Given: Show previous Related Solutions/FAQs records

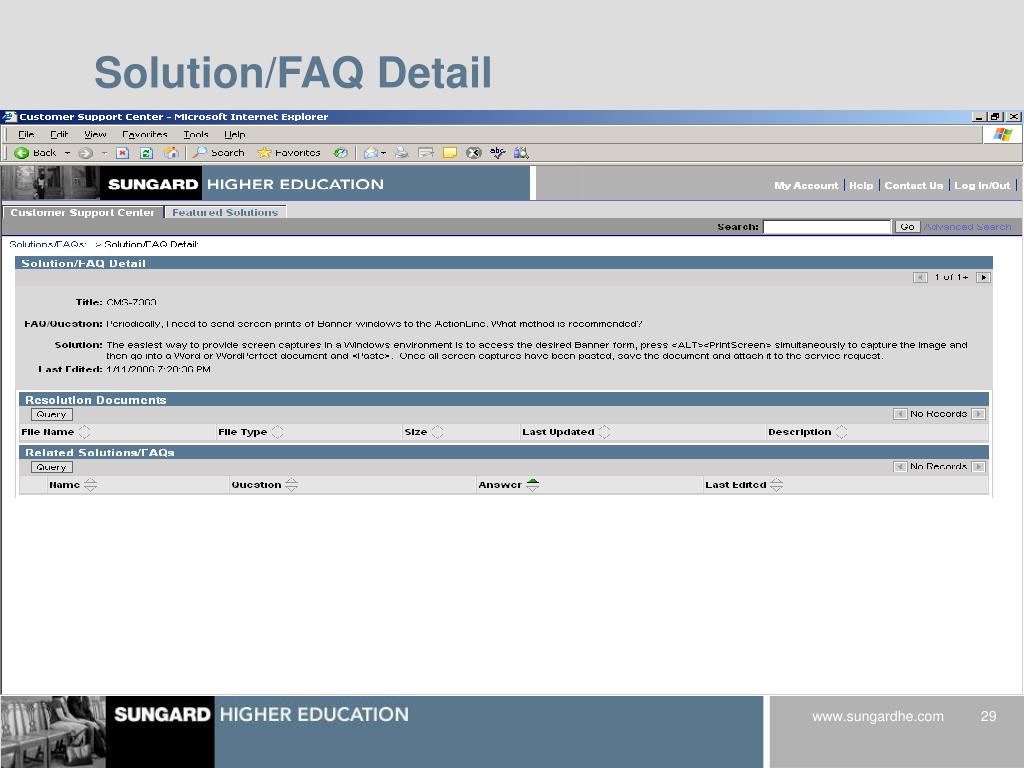Looking at the screenshot, I should point(900,467).
